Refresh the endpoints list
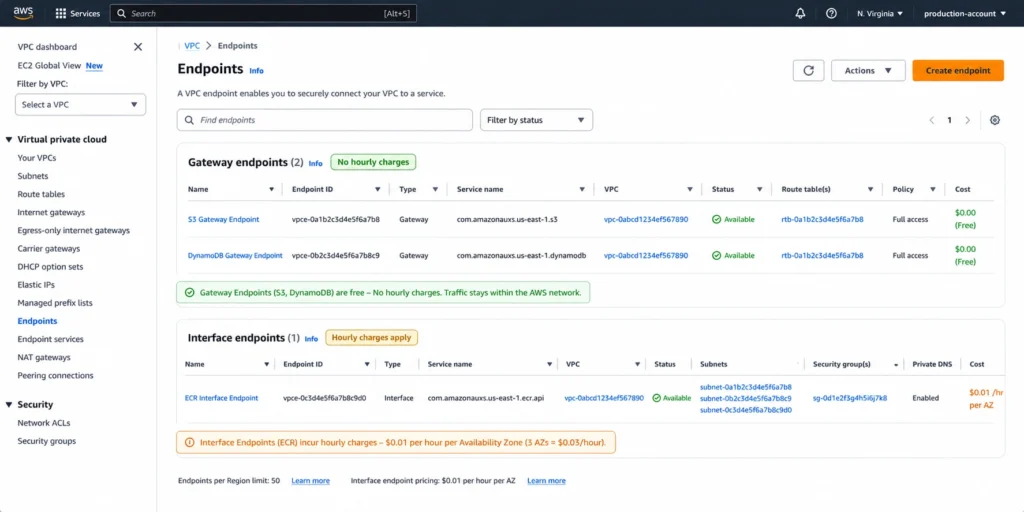The height and width of the screenshot is (512, 1024). pos(808,71)
